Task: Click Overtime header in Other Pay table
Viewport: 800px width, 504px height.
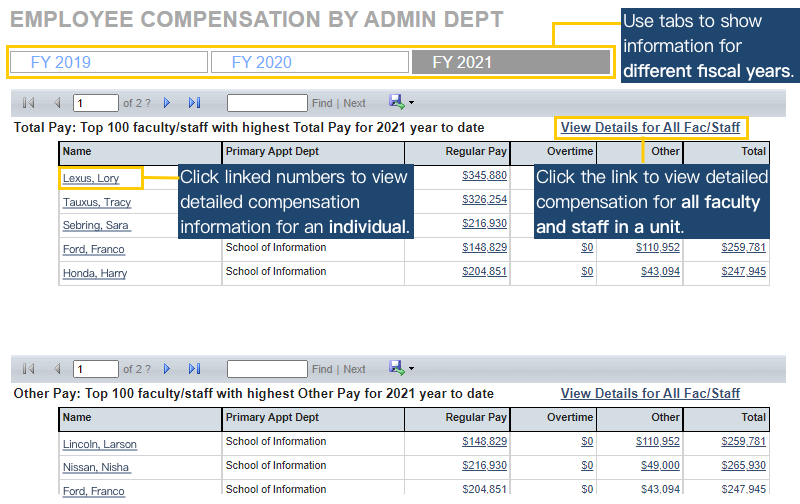Action: coord(553,418)
